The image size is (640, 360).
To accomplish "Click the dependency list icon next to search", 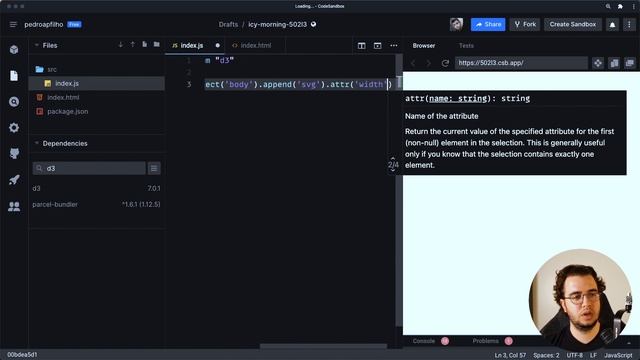I will 154,168.
